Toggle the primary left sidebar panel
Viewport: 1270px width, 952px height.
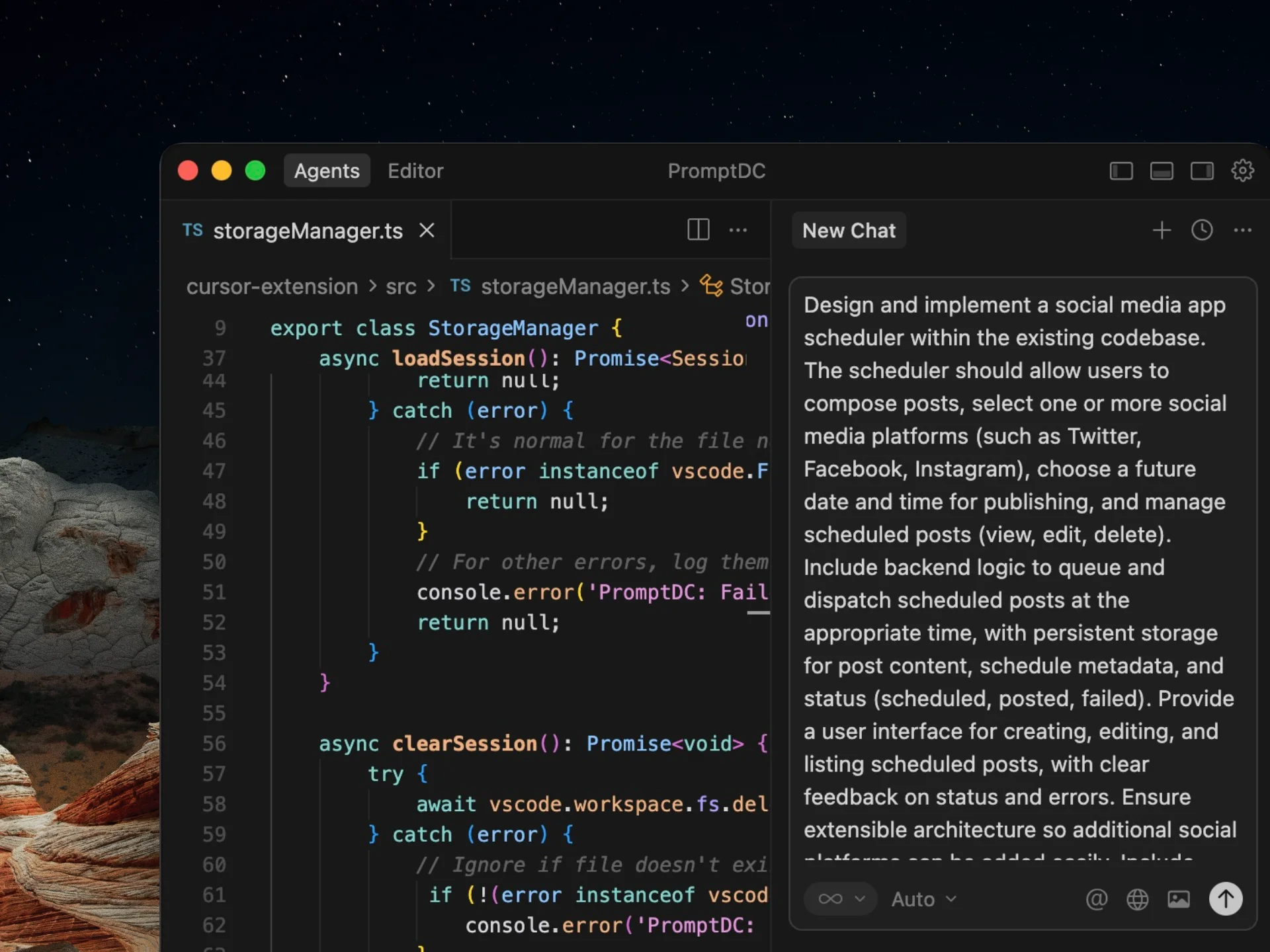coord(1121,170)
